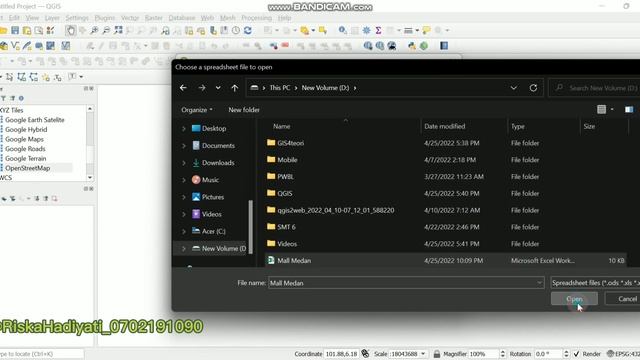The height and width of the screenshot is (360, 640).
Task: Open the address bar history dropdown
Action: [513, 88]
